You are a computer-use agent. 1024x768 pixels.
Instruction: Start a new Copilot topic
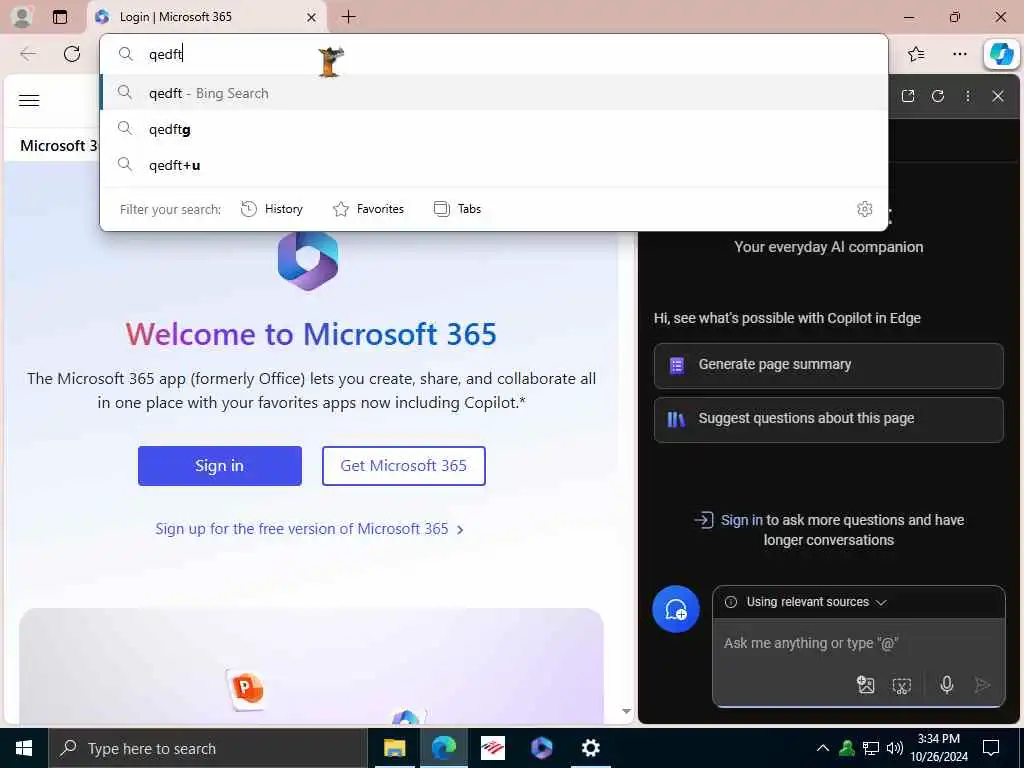click(676, 609)
